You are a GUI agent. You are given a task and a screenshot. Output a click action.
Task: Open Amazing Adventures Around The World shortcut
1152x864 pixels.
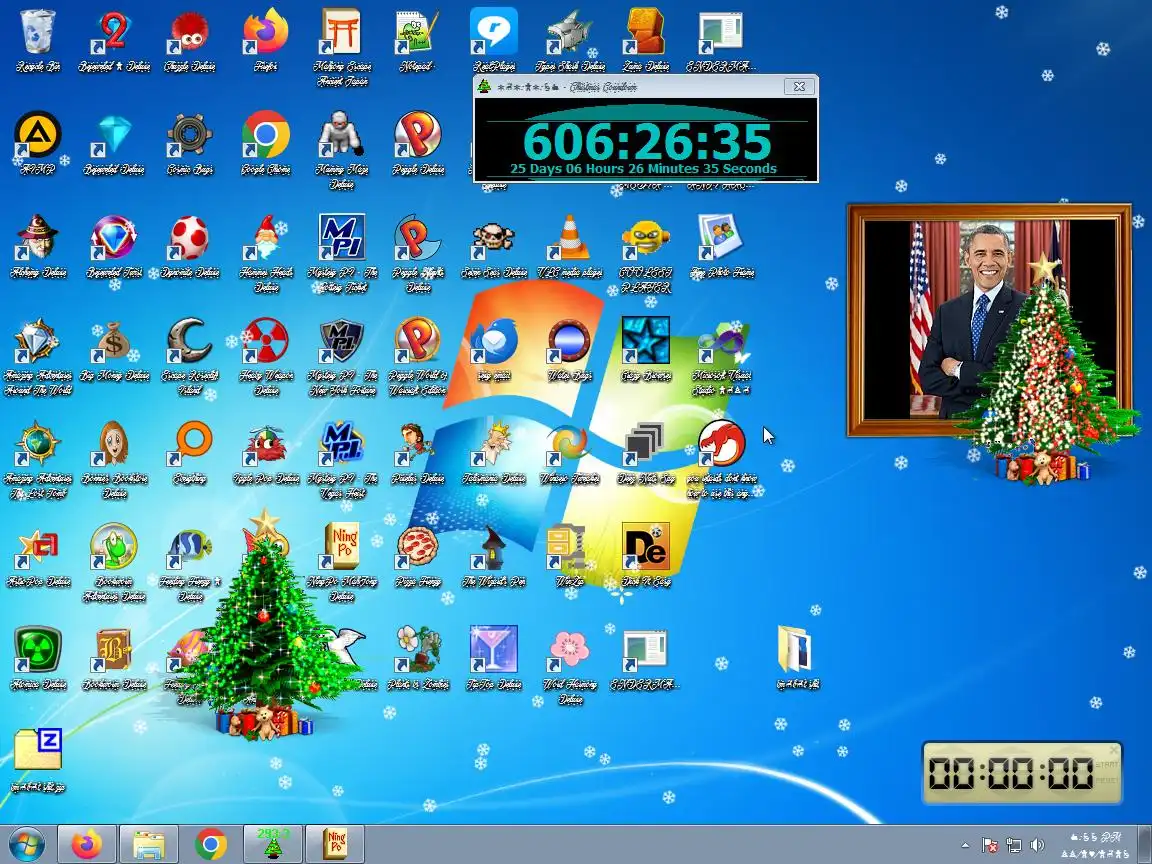38,356
